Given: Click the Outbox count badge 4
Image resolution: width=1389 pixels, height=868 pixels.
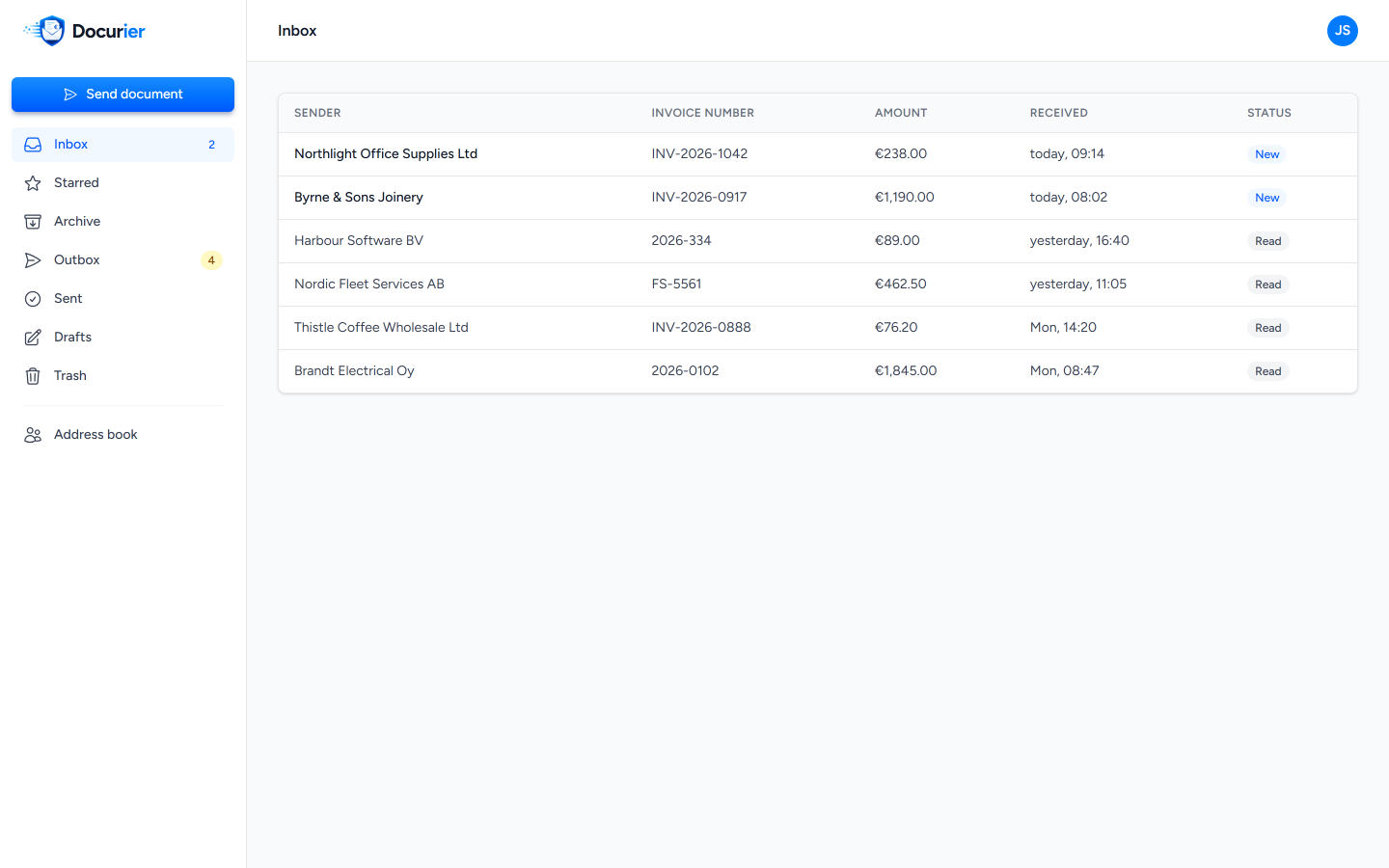Looking at the screenshot, I should (x=211, y=260).
